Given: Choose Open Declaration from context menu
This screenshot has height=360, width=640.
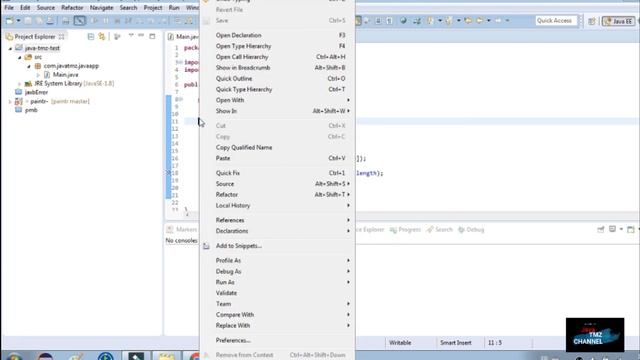Looking at the screenshot, I should (x=278, y=36).
